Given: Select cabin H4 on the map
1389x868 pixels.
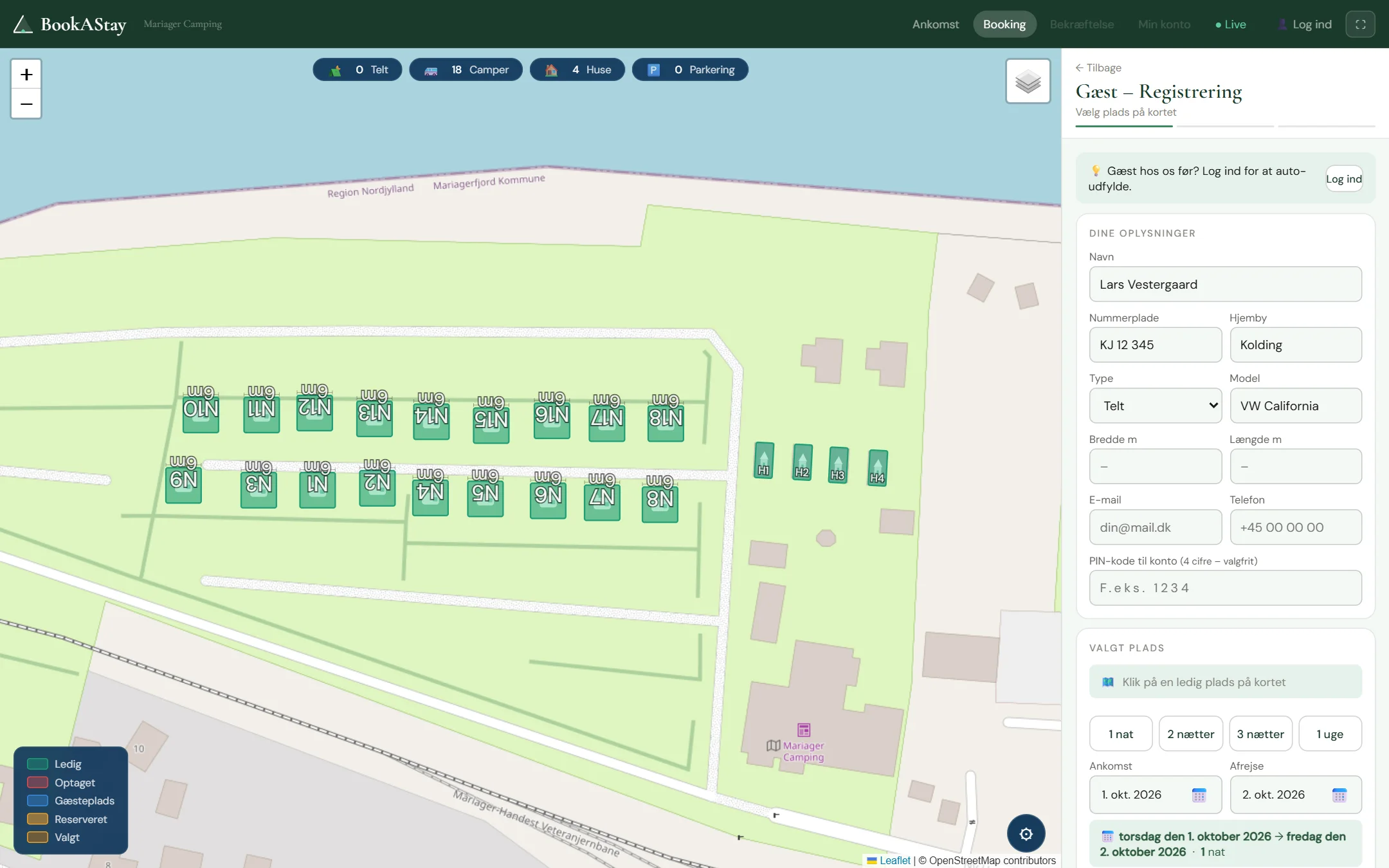Looking at the screenshot, I should [x=877, y=468].
